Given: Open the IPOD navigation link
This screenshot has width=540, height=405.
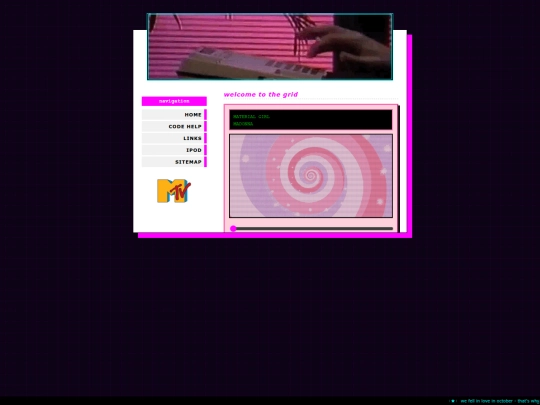Looking at the screenshot, I should [x=174, y=150].
